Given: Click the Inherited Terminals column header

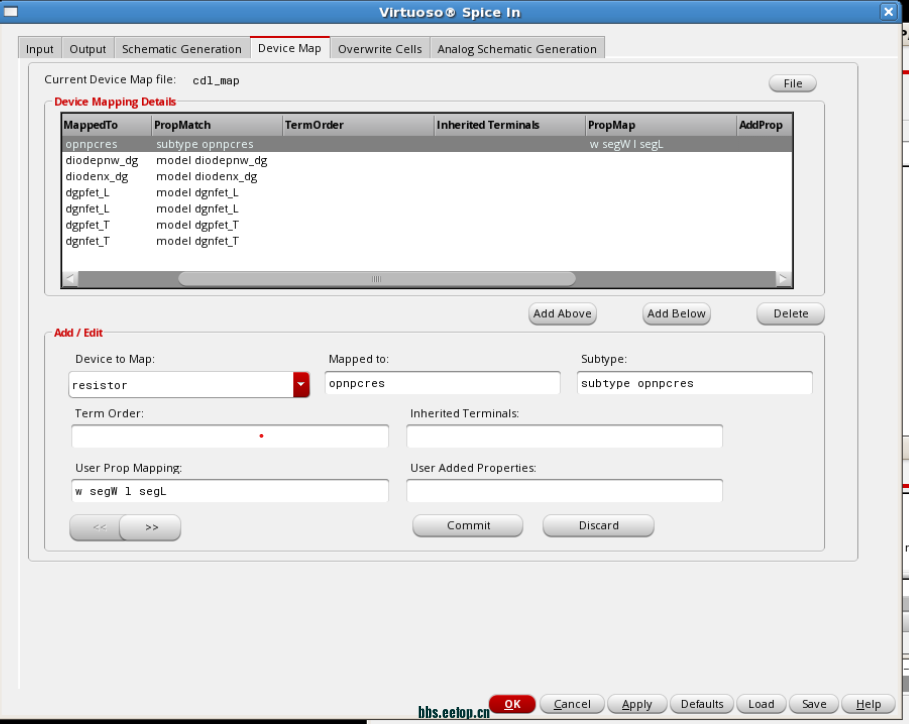Looking at the screenshot, I should [510, 125].
